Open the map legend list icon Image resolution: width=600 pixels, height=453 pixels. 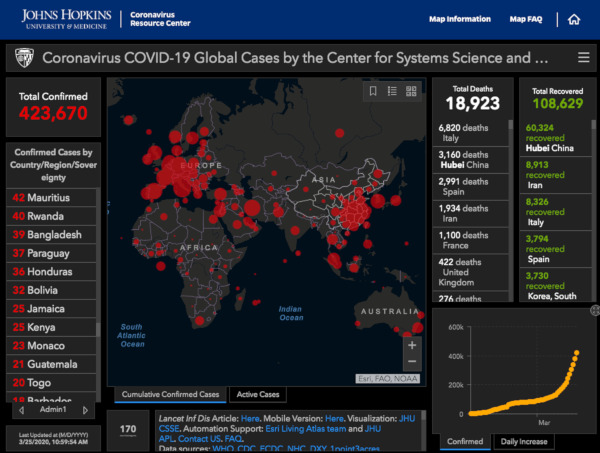(392, 91)
